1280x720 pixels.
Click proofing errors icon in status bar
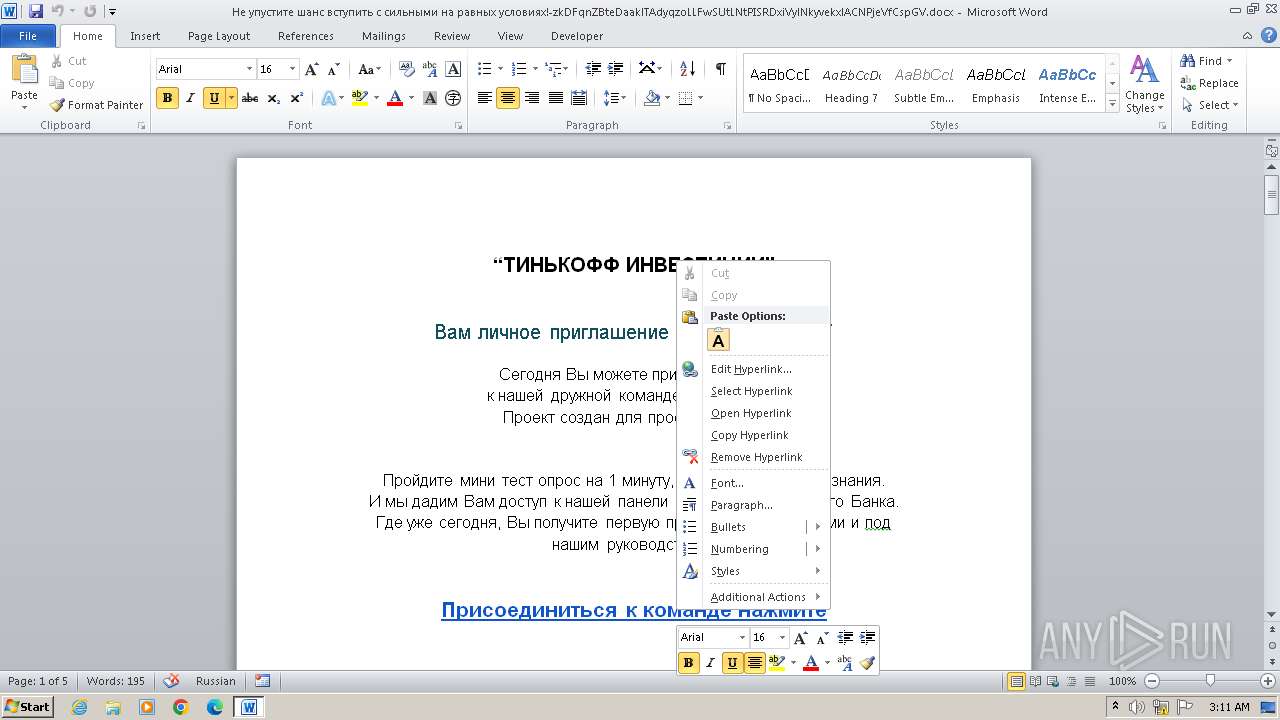click(171, 681)
